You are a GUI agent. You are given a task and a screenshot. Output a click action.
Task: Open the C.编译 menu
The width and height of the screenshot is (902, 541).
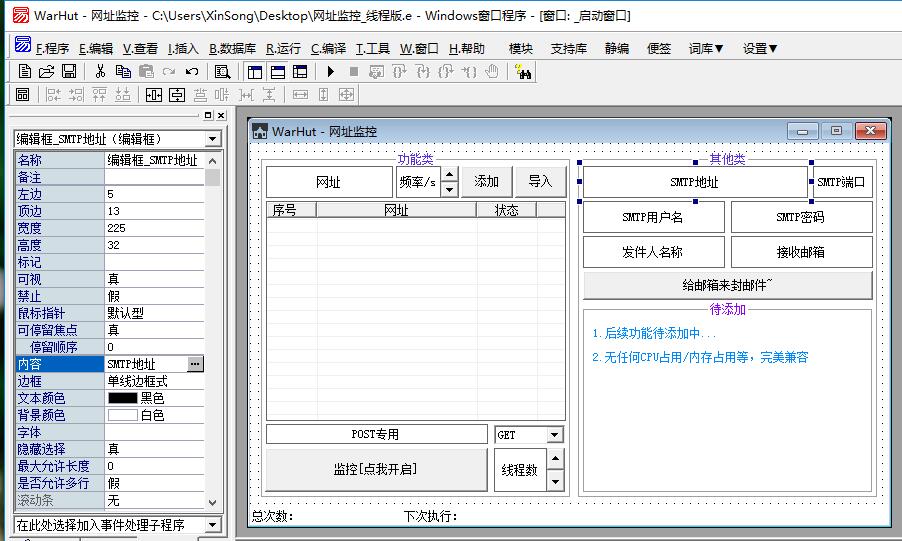pos(328,49)
